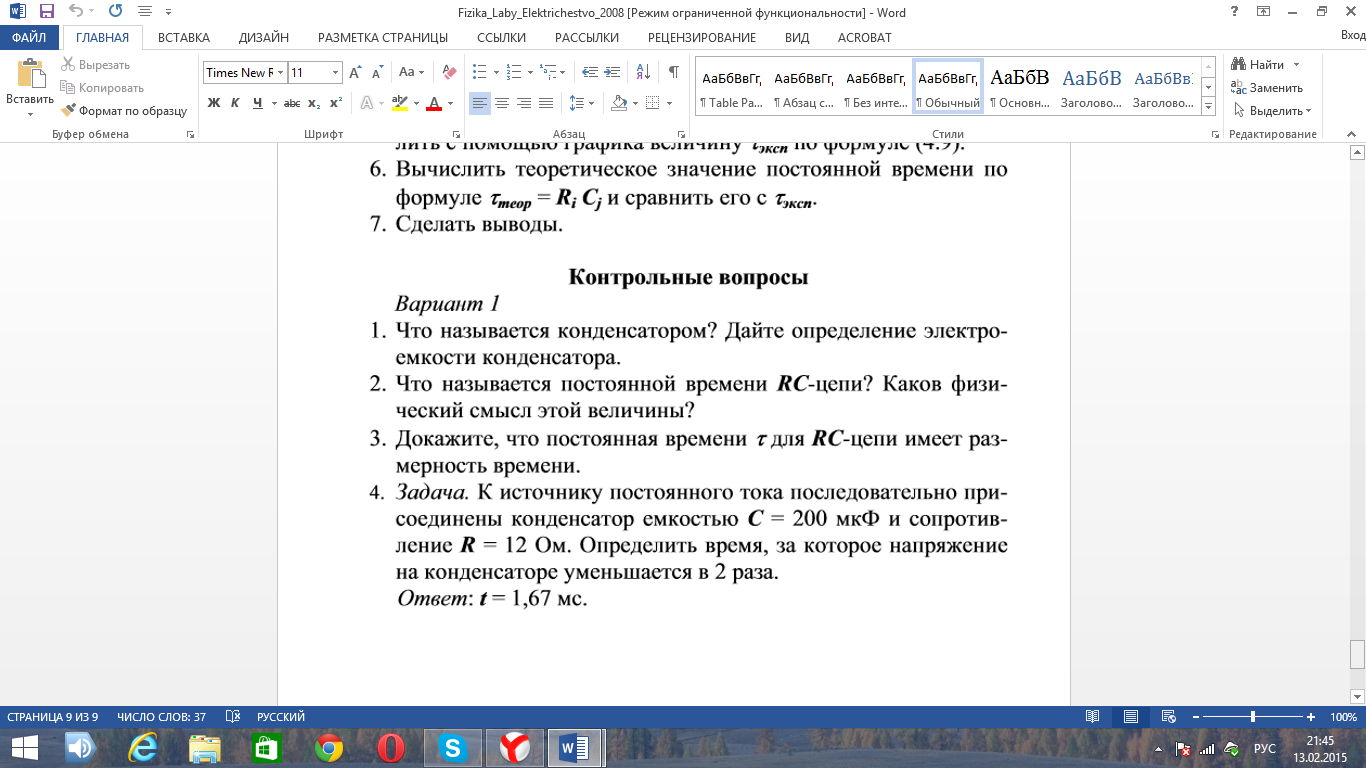
Task: Open the Change Case (Аа) dropdown
Action: pyautogui.click(x=411, y=72)
